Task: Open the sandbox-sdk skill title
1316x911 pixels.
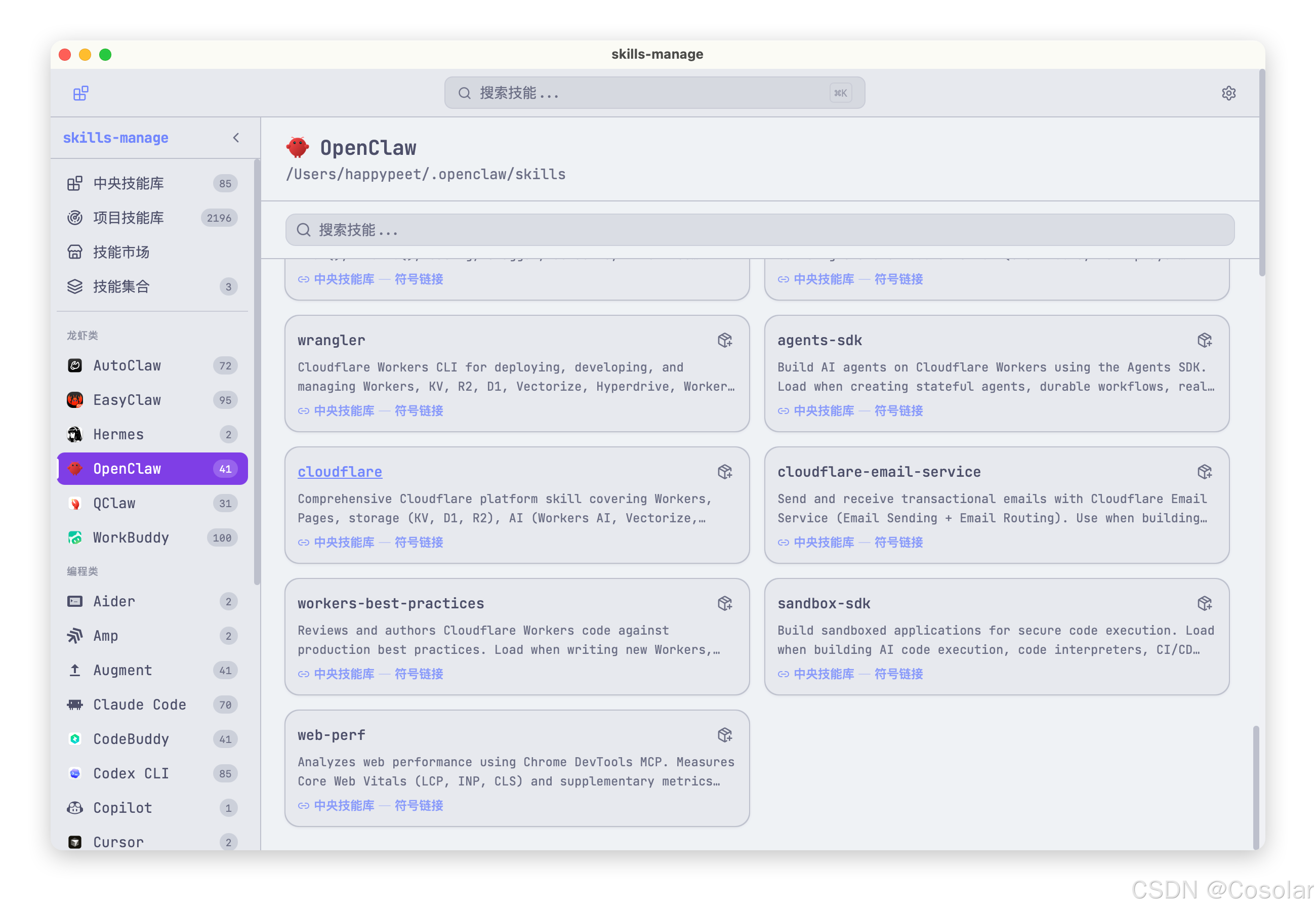Action: (x=824, y=603)
